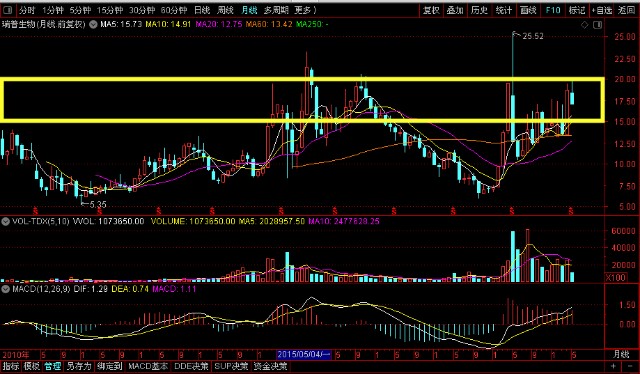
Task: Toggle 复权 price adjustment
Action: [431, 10]
